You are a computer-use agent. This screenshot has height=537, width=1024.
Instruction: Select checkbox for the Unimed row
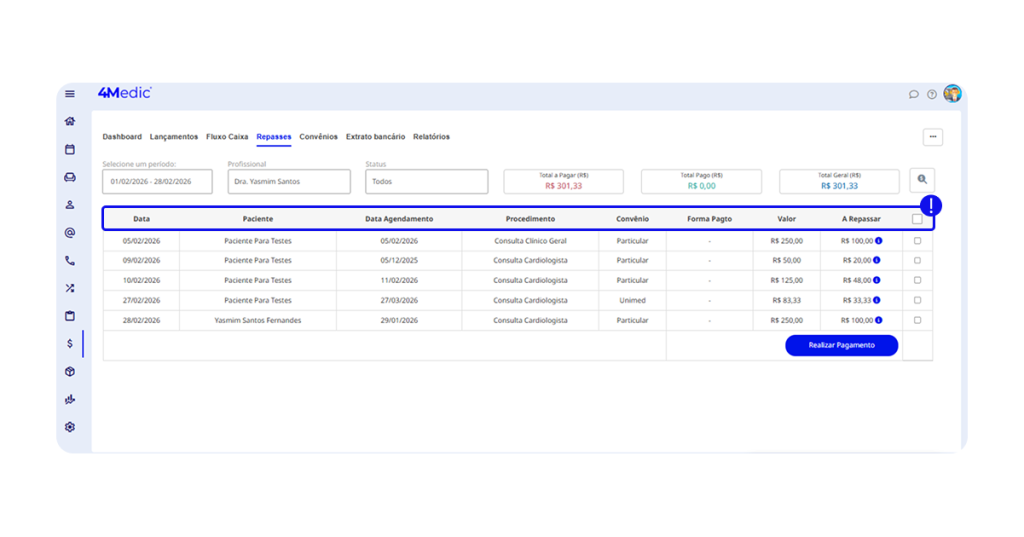tap(917, 300)
